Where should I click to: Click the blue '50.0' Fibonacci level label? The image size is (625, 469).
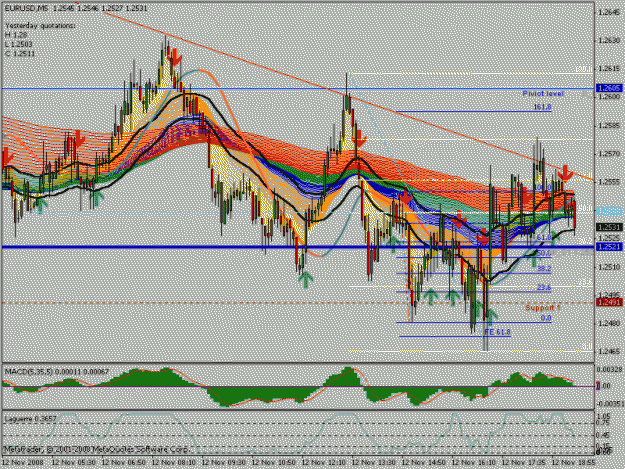pyautogui.click(x=544, y=253)
